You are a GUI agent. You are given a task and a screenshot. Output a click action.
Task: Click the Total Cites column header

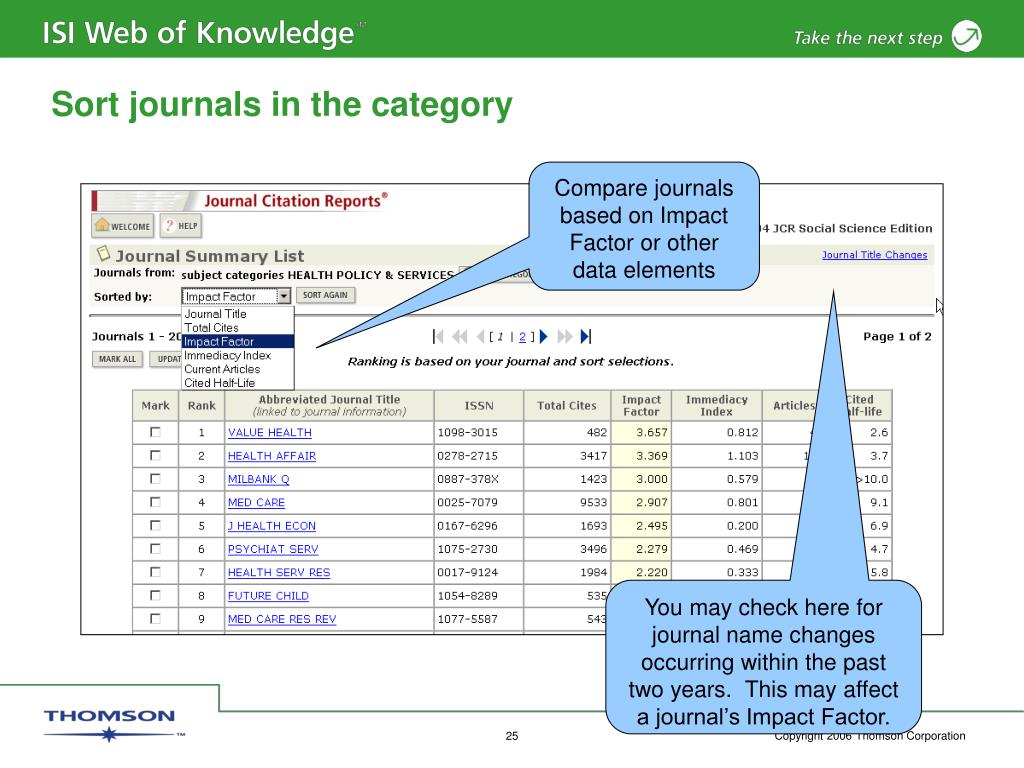point(567,406)
